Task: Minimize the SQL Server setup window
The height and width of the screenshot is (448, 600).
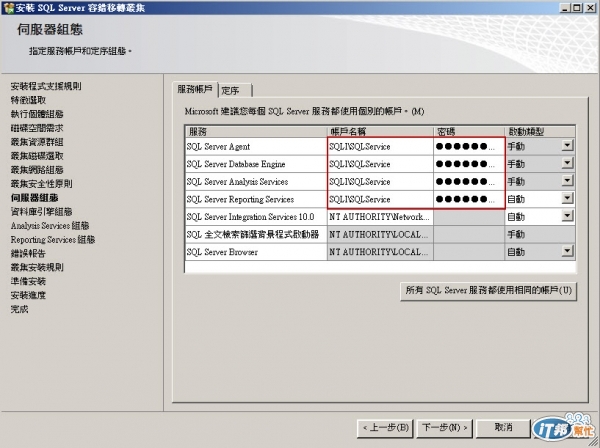Action: (x=565, y=8)
